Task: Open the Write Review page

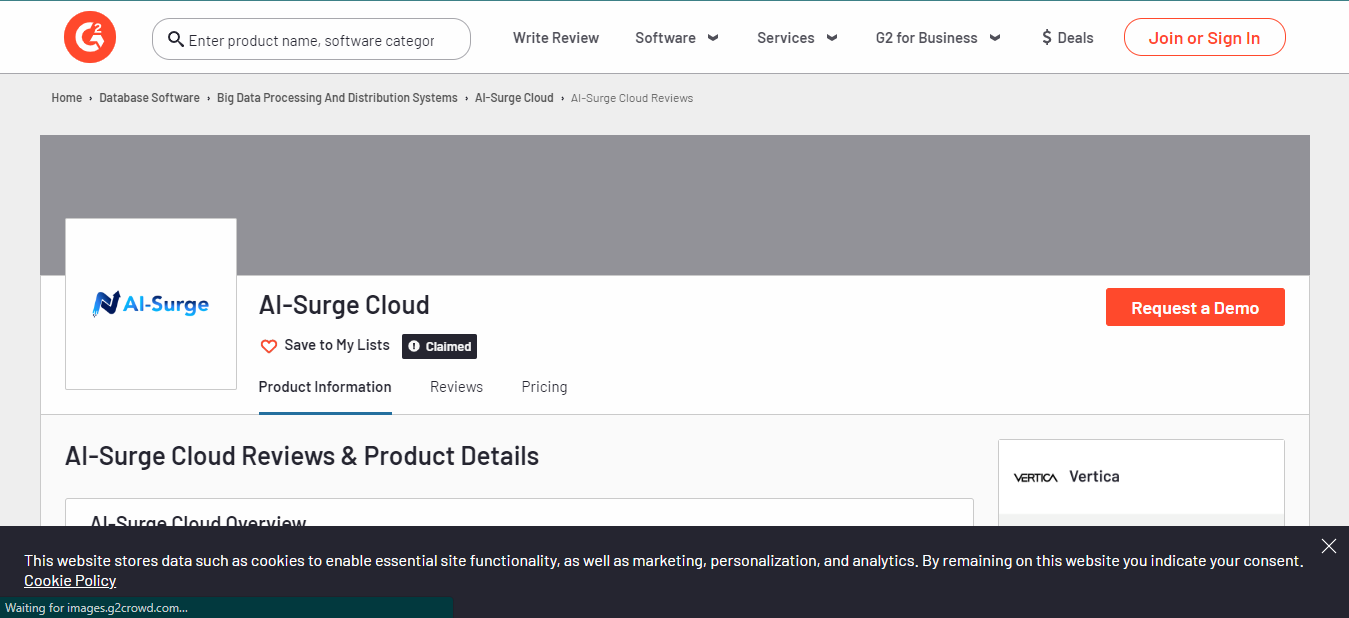Action: coord(556,38)
